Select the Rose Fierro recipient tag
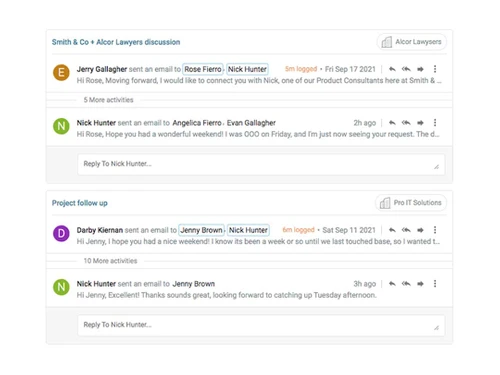This screenshot has width=500, height=375. click(203, 69)
